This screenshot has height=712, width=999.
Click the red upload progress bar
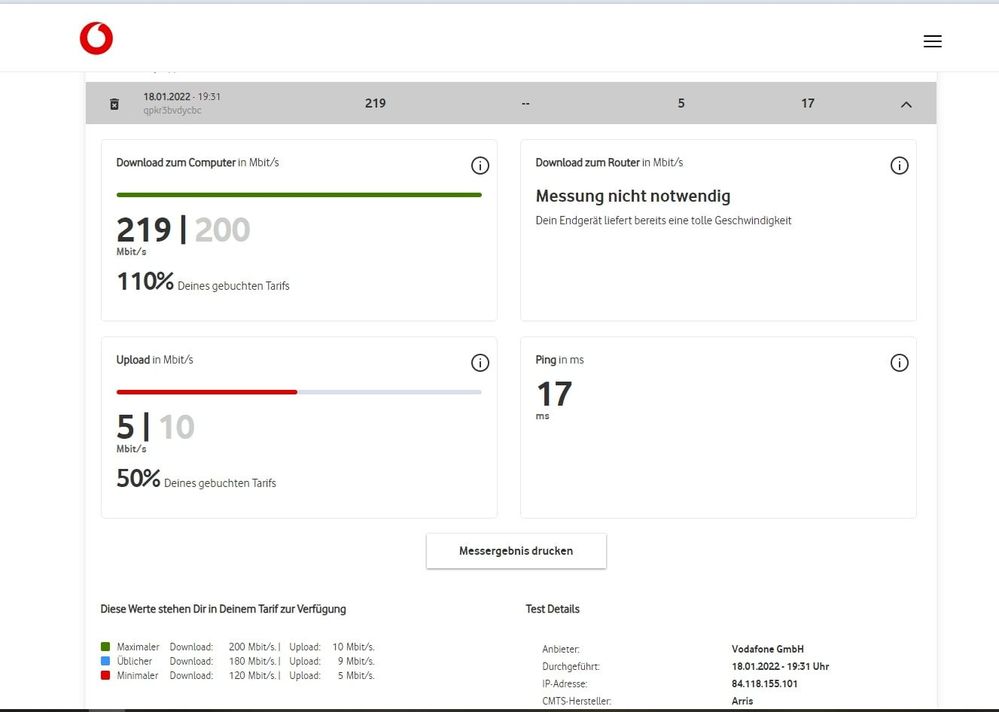(x=207, y=392)
